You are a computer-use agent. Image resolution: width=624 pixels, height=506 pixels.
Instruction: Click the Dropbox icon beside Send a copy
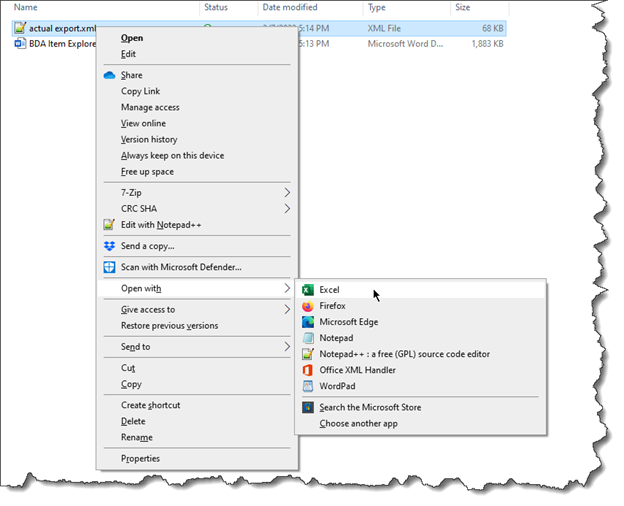(x=109, y=246)
